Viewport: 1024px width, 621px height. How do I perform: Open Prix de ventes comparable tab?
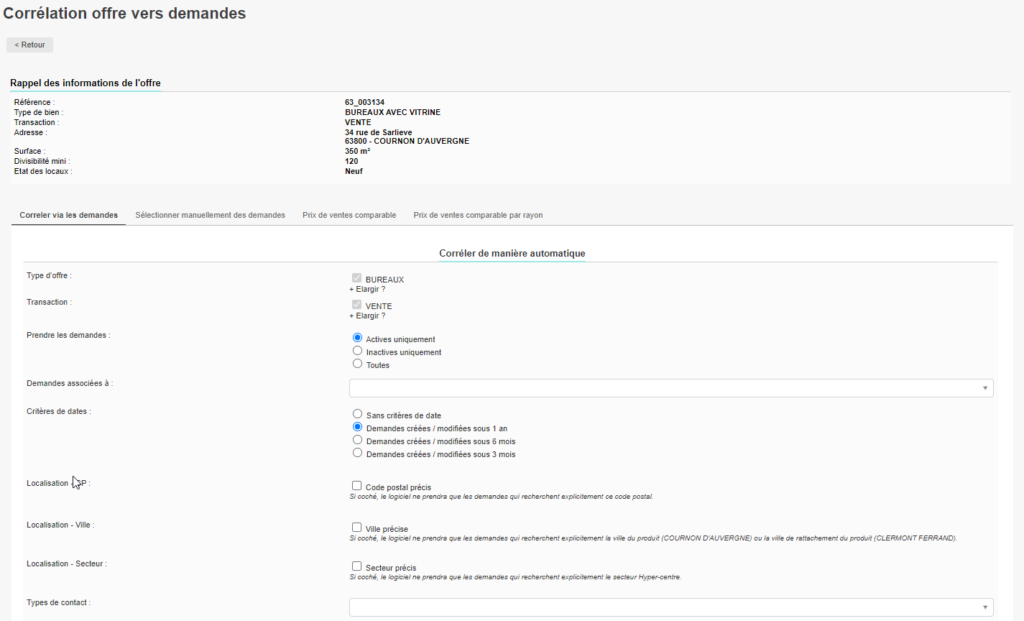coord(349,215)
